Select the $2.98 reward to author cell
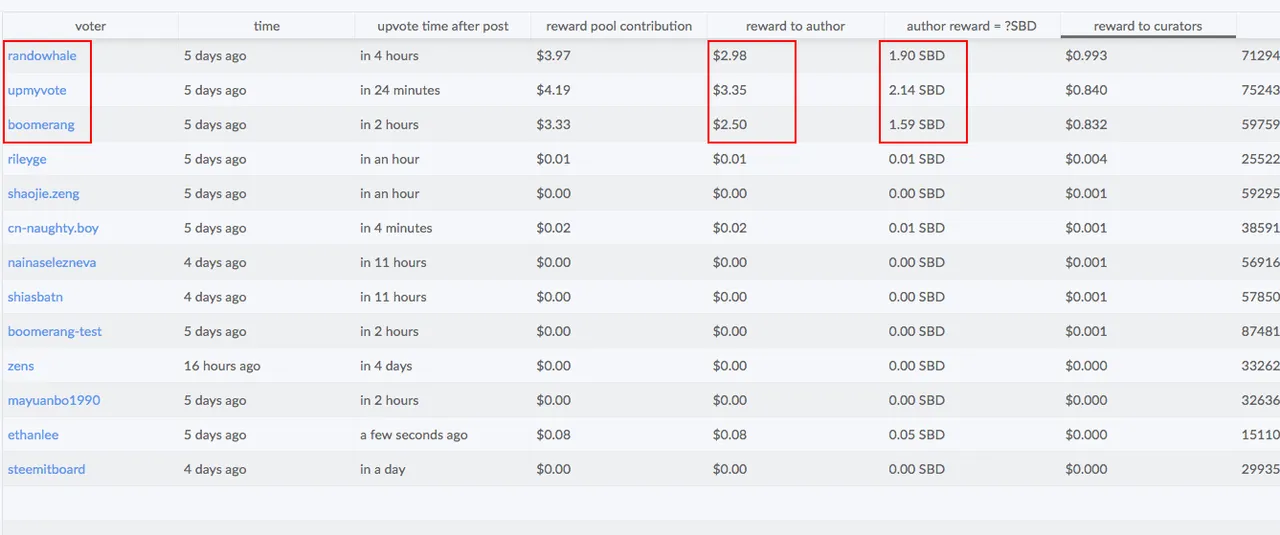 coord(730,56)
